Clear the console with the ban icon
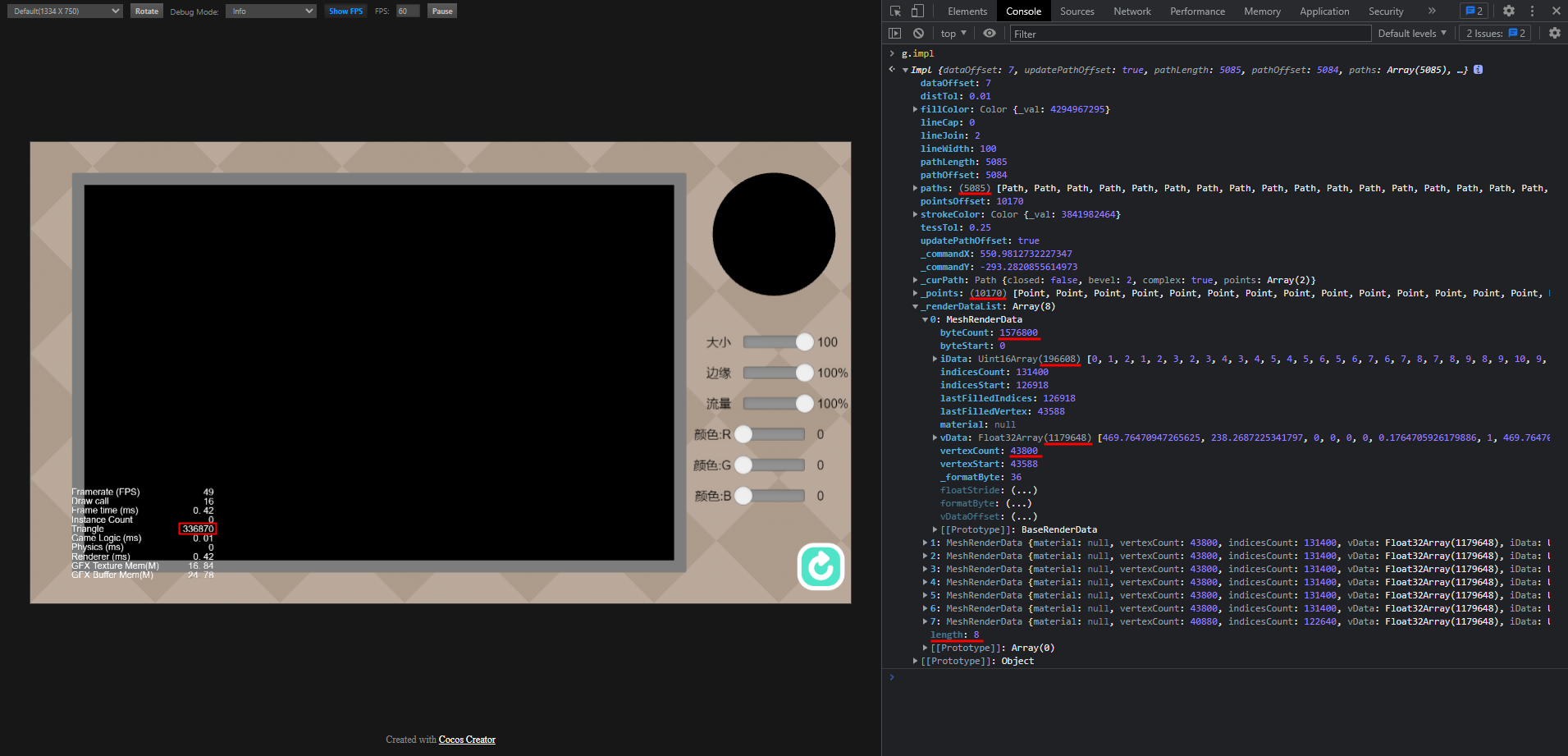Image resolution: width=1568 pixels, height=756 pixels. [918, 34]
